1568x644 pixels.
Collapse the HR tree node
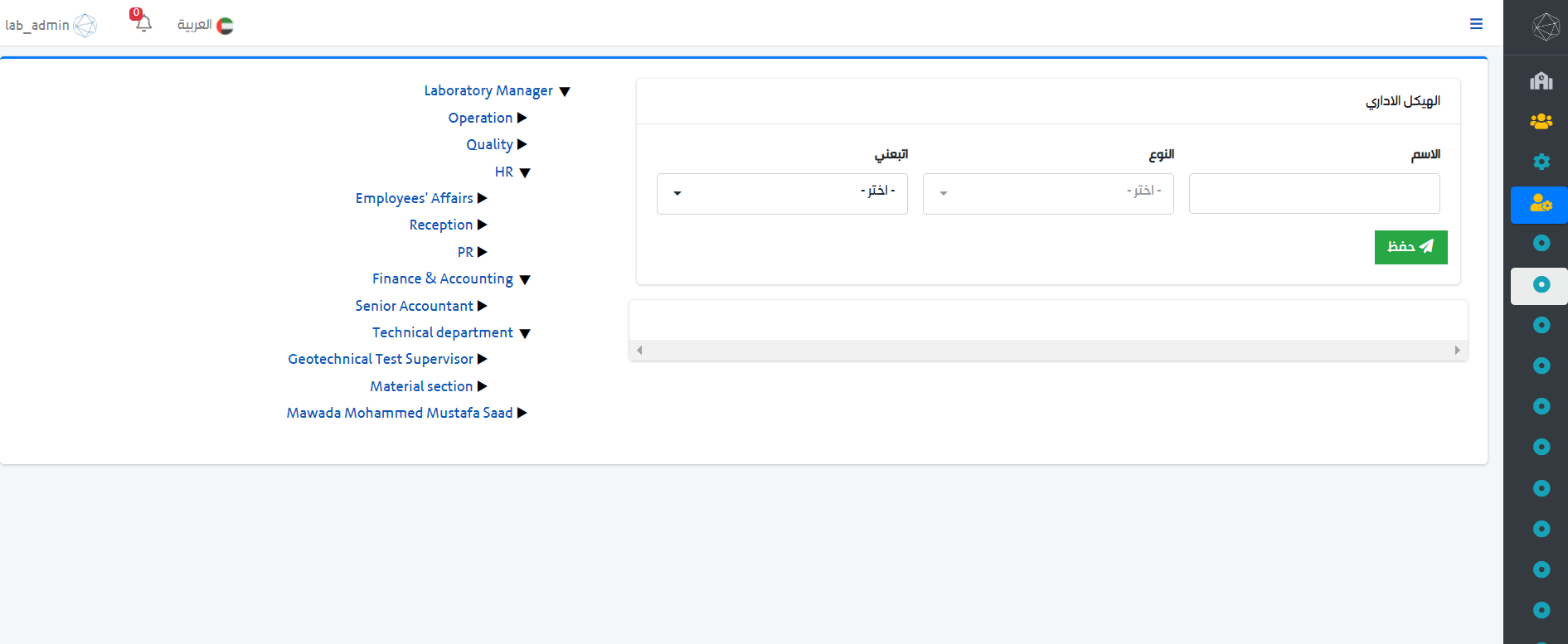[x=524, y=172]
